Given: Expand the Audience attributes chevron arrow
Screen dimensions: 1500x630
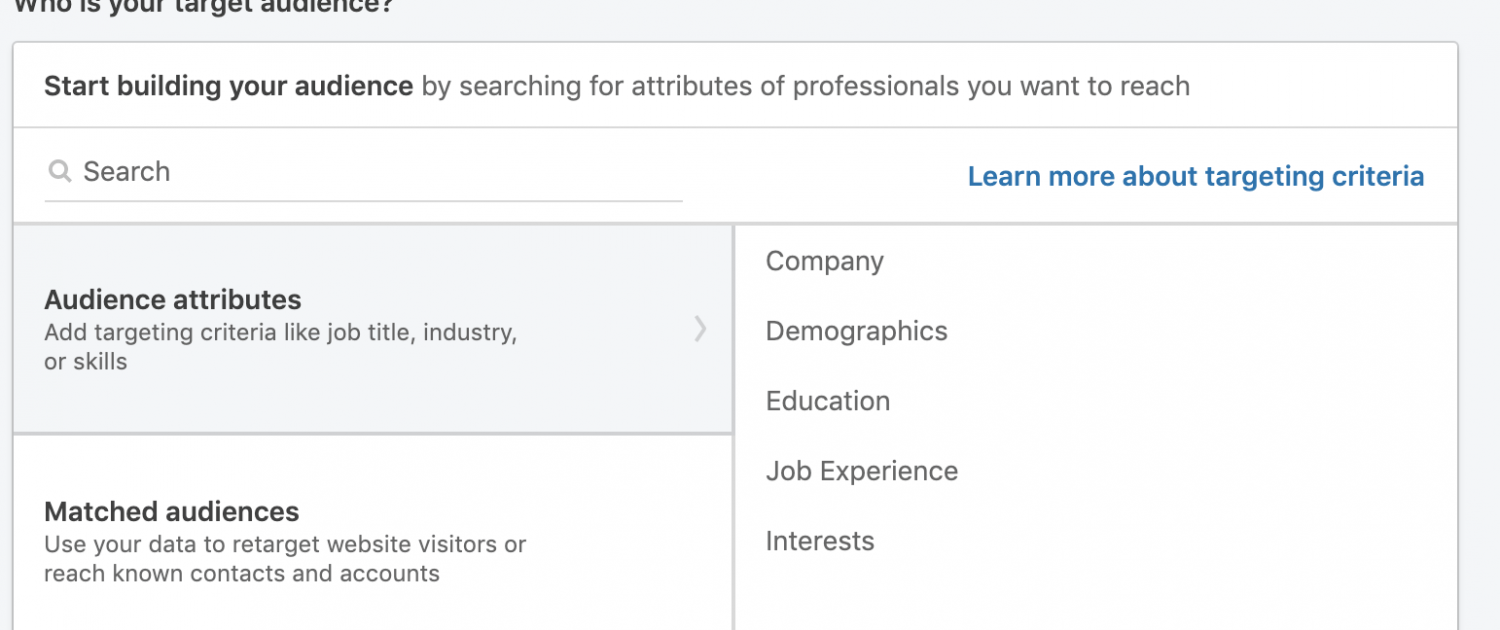Looking at the screenshot, I should [x=700, y=329].
